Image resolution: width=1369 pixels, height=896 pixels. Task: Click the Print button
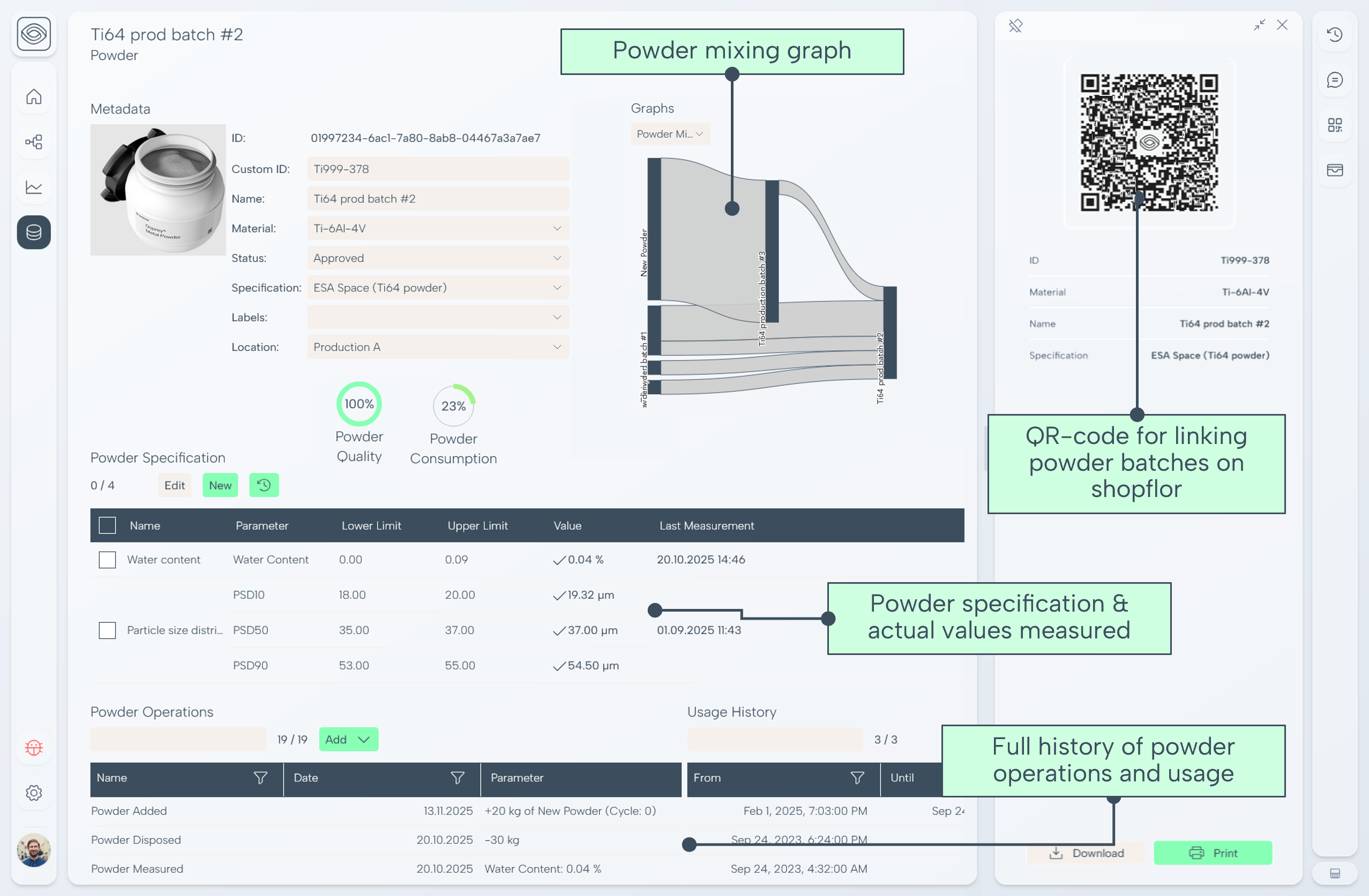click(1213, 852)
